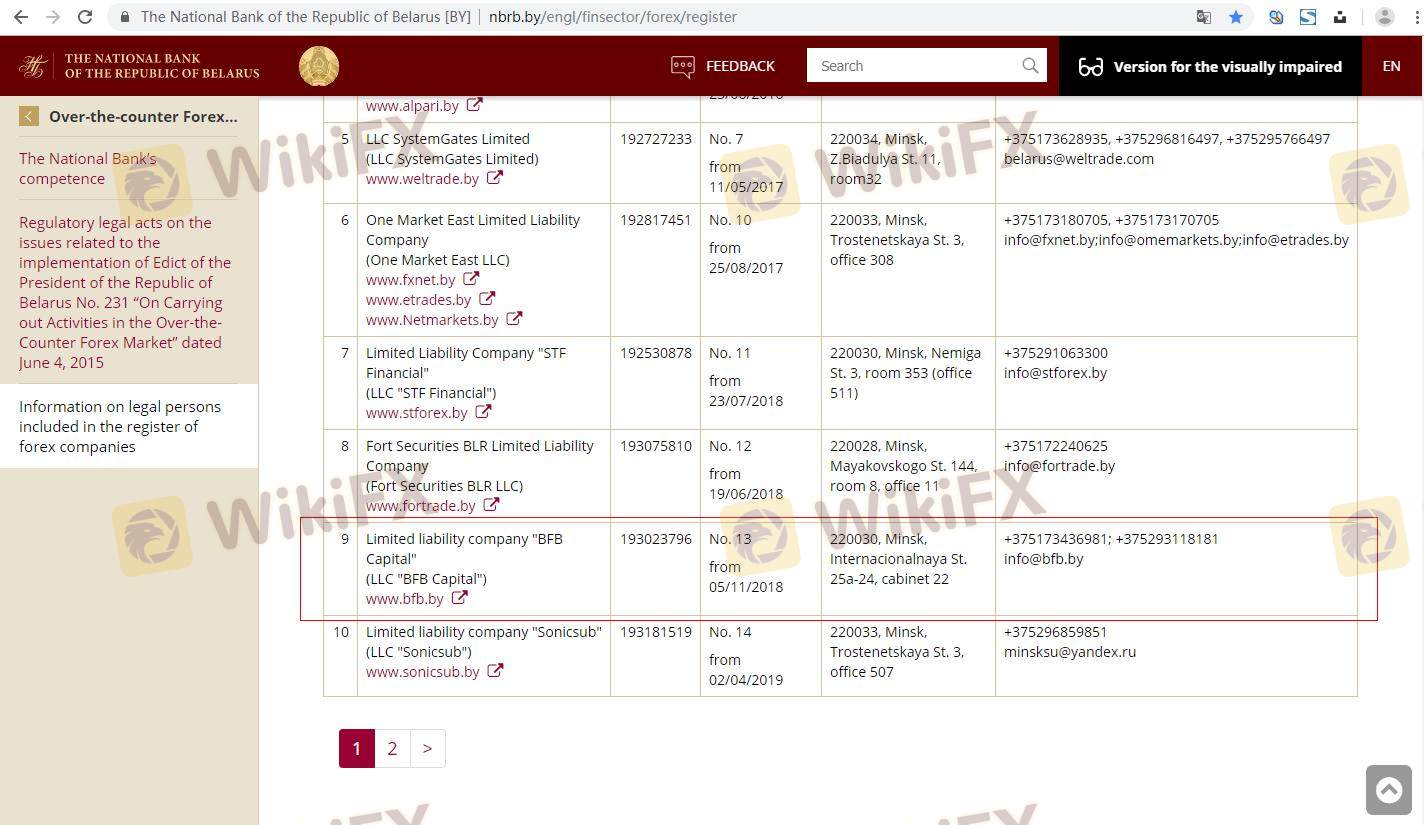Screen dimensions: 1424x825
Task: Go to next page with > arrow
Action: coord(427,748)
